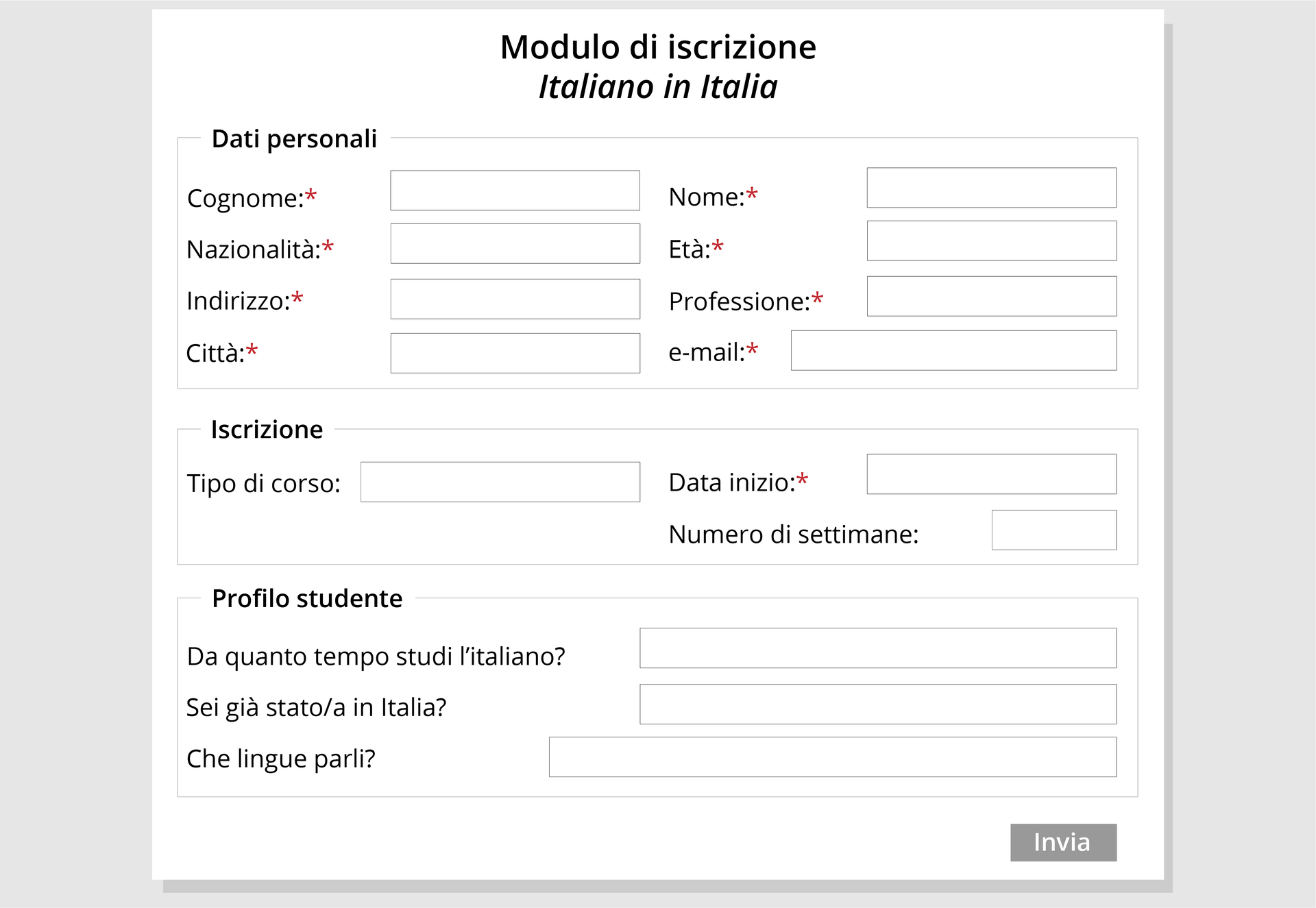Focus the Città input field
1316x908 pixels.
[x=515, y=353]
